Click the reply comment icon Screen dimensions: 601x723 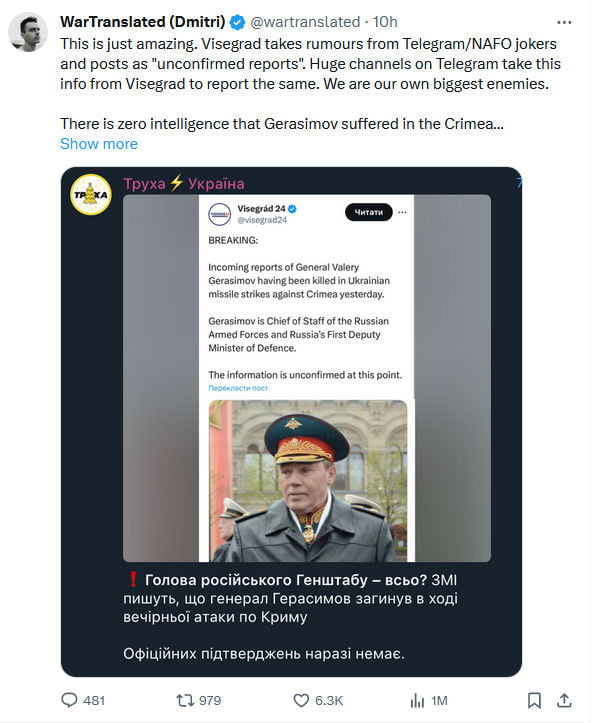coord(70,700)
